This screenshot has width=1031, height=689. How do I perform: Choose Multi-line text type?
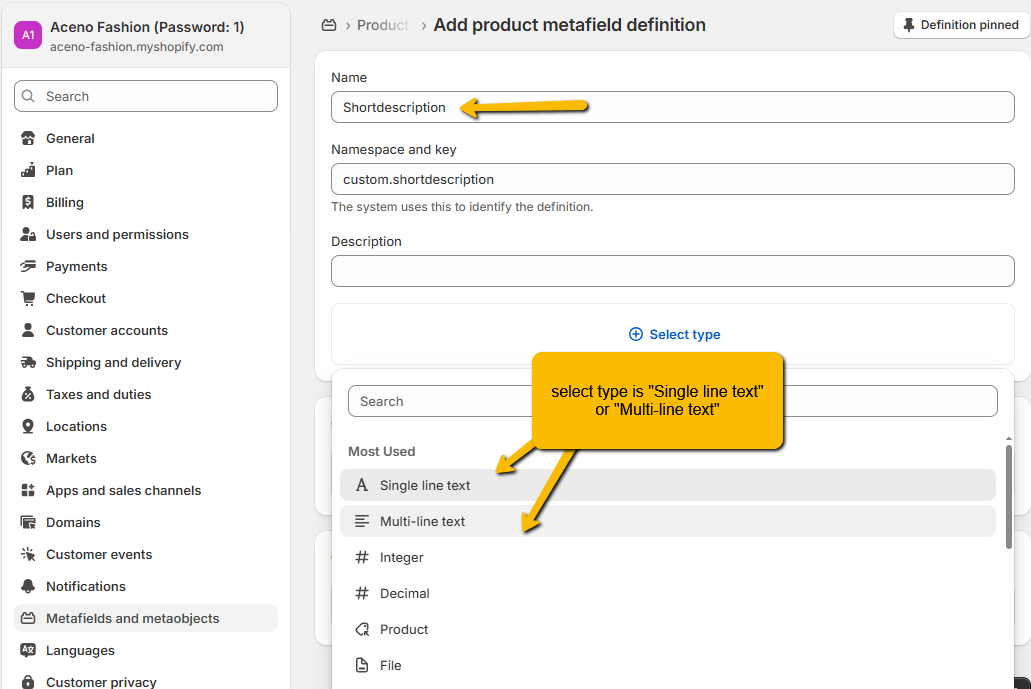(422, 522)
